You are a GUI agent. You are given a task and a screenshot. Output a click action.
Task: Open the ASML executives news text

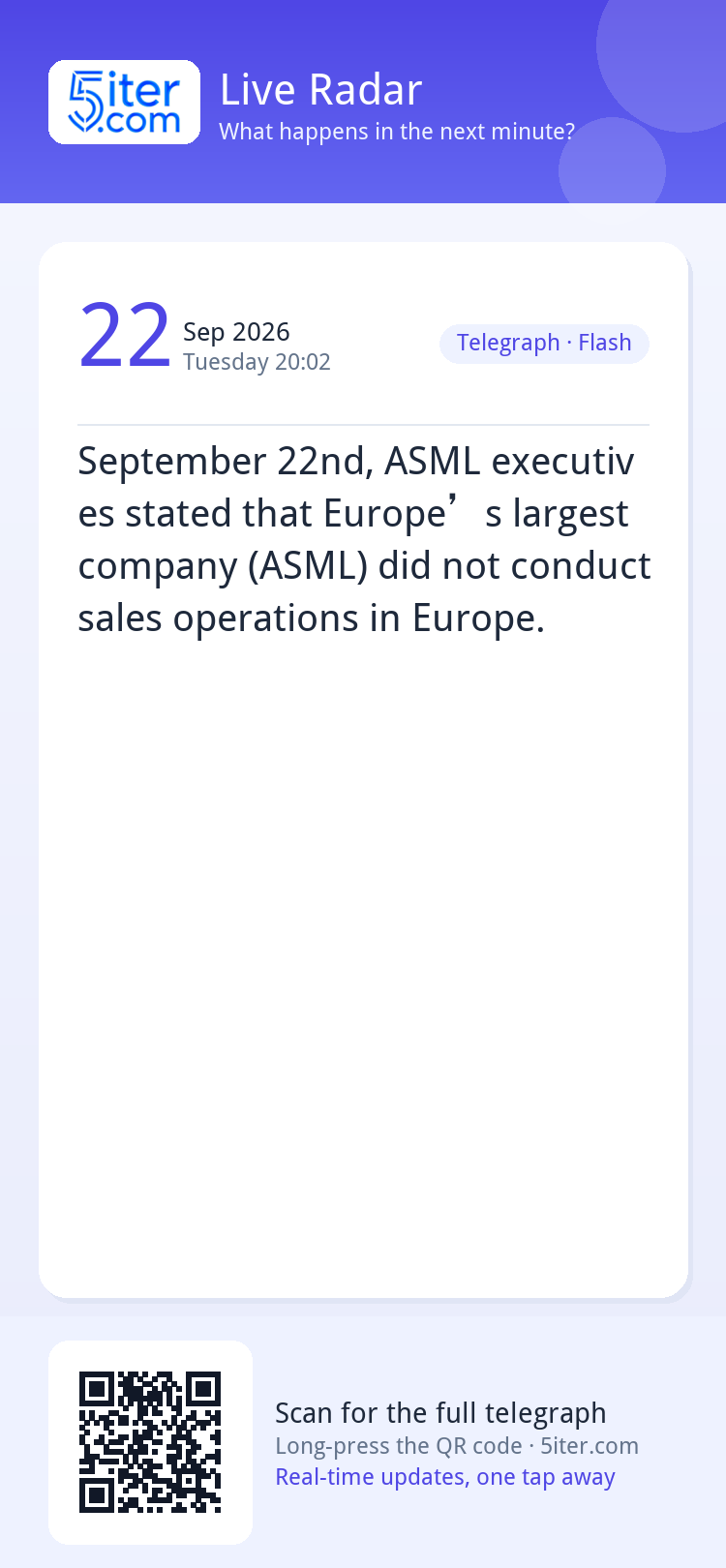(x=364, y=539)
